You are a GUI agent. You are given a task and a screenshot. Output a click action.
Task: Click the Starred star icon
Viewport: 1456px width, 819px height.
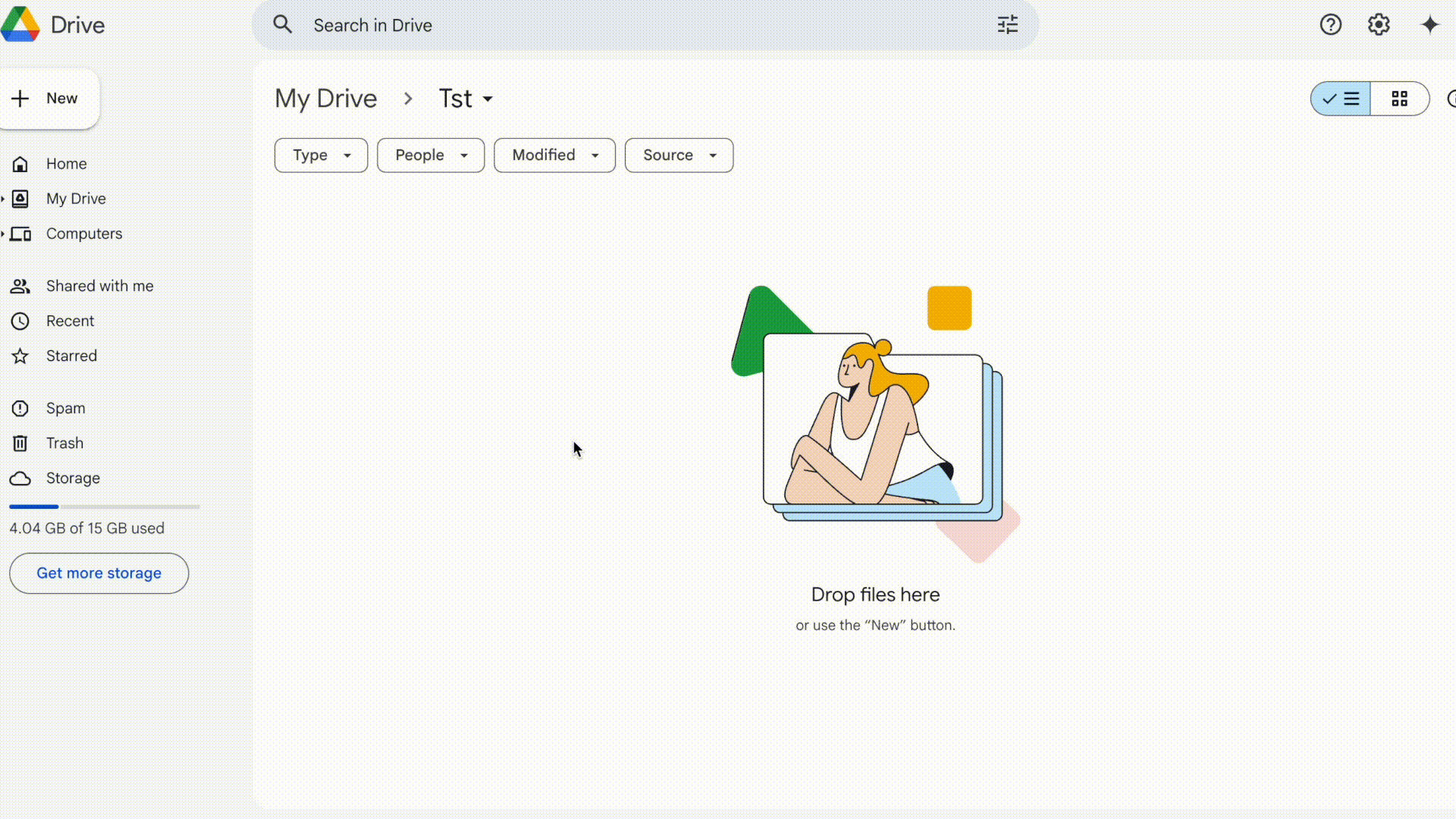[20, 356]
